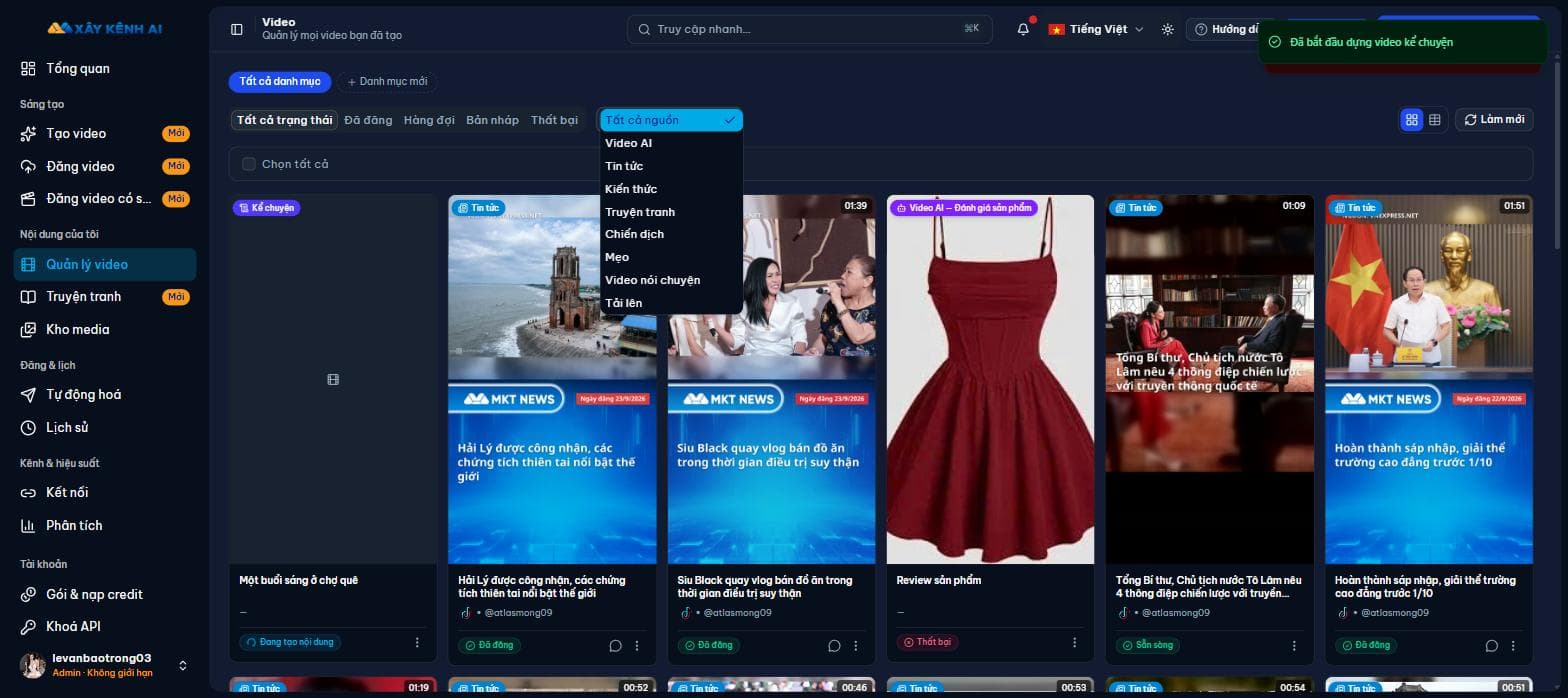
Task: Click the Xây Kênh AI logo
Action: coord(105,28)
